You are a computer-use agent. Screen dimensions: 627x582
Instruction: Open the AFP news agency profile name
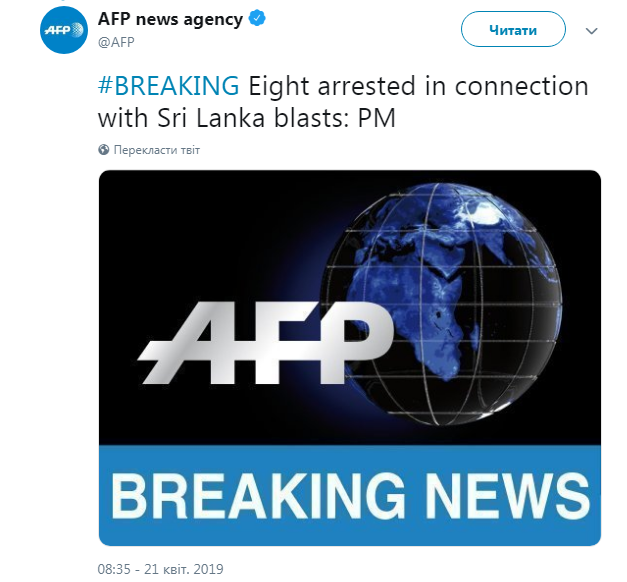pos(170,20)
